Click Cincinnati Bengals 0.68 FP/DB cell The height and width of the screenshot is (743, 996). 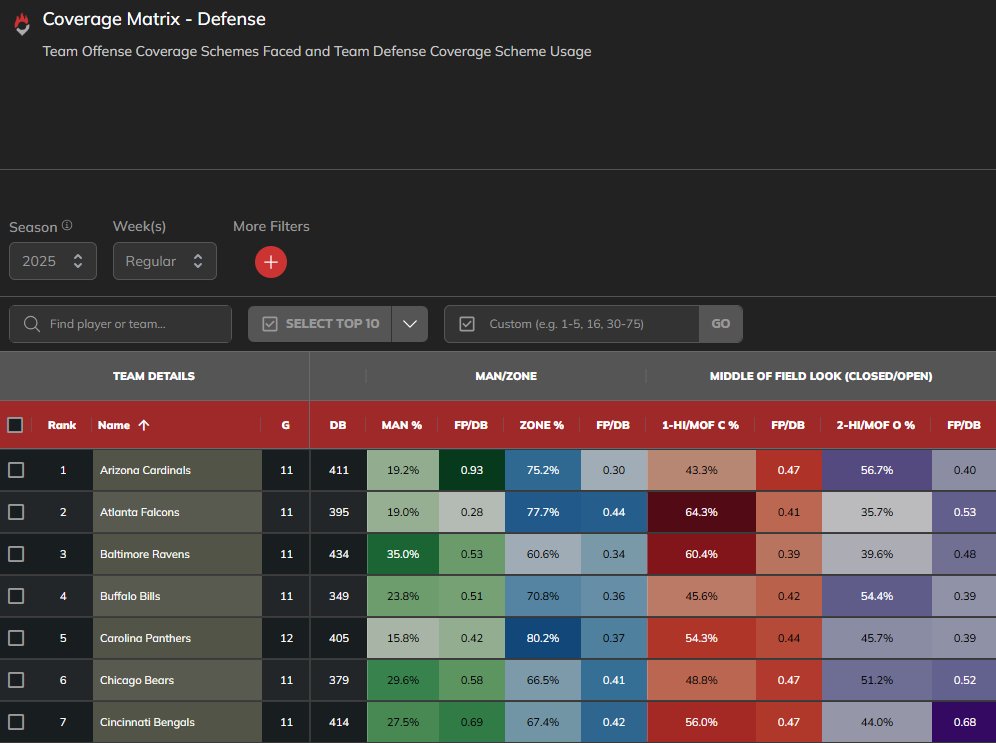tap(964, 721)
